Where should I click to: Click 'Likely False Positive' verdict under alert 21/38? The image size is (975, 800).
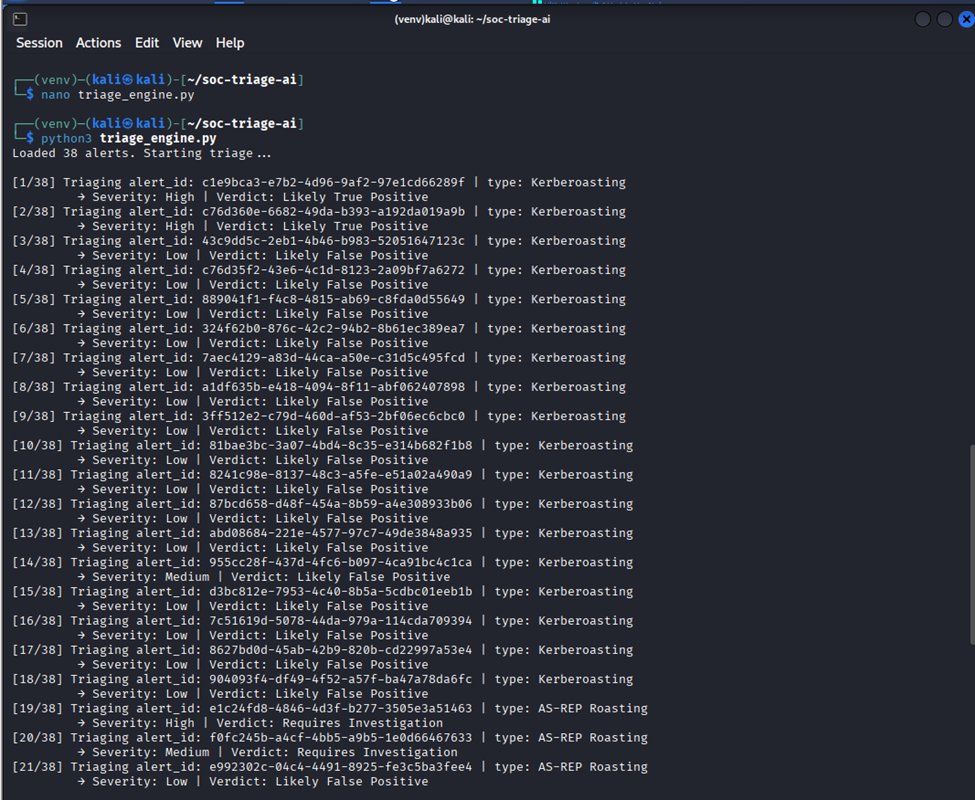[352, 781]
